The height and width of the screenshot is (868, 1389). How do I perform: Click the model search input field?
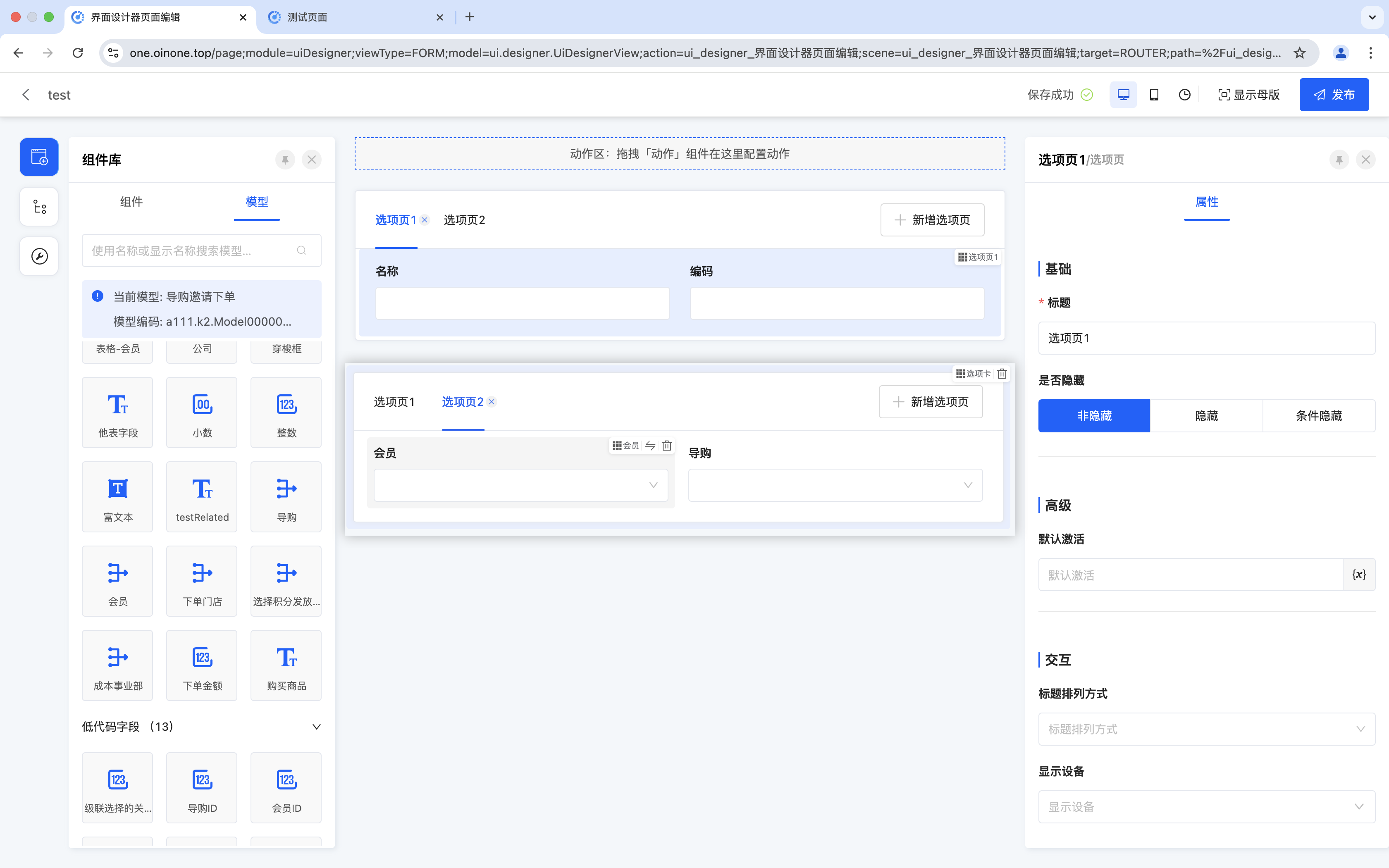point(193,251)
